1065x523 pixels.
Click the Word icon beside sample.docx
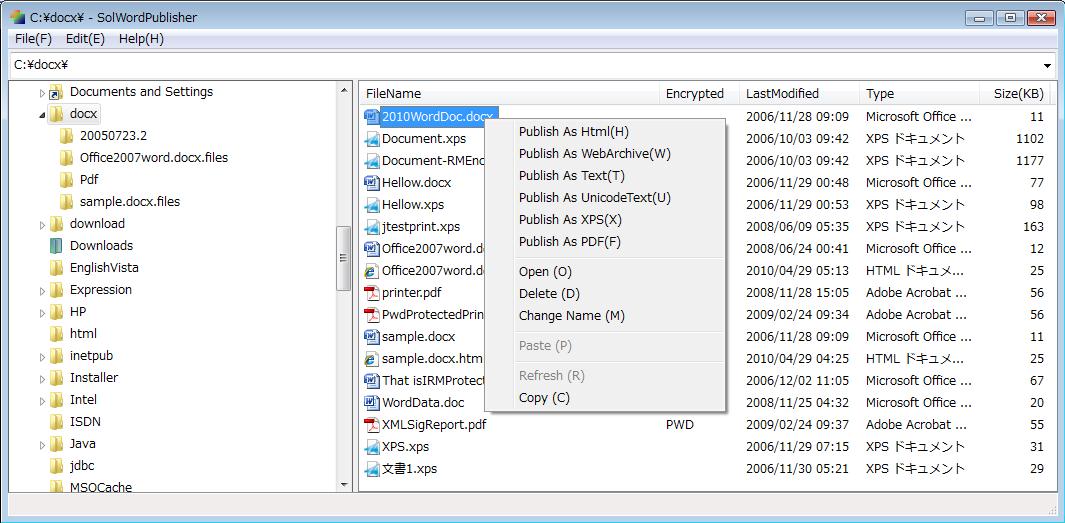(372, 336)
